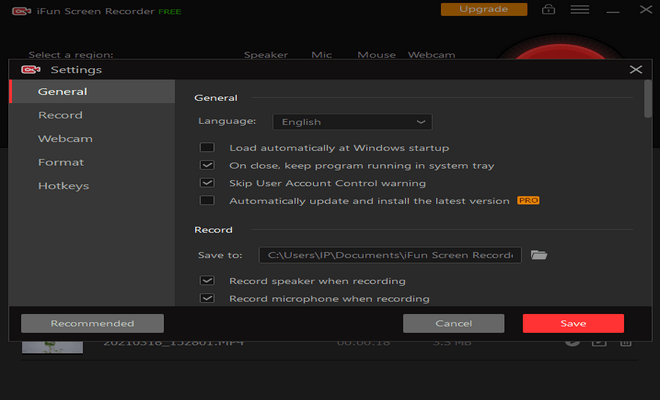
Task: Close the Settings dialog
Action: tap(636, 69)
